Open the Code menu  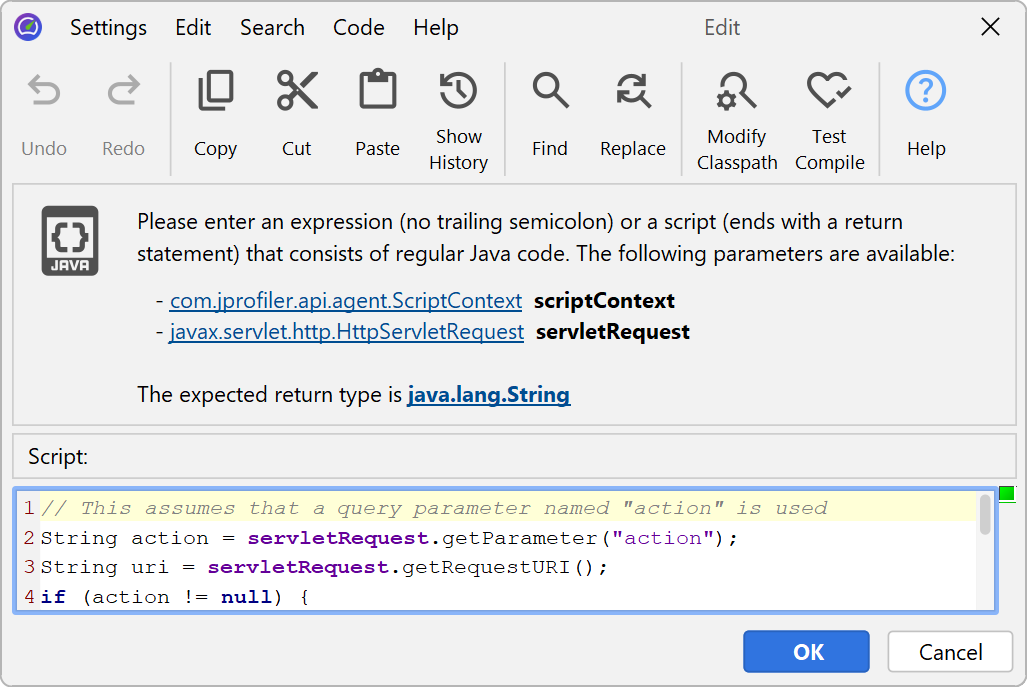click(358, 28)
